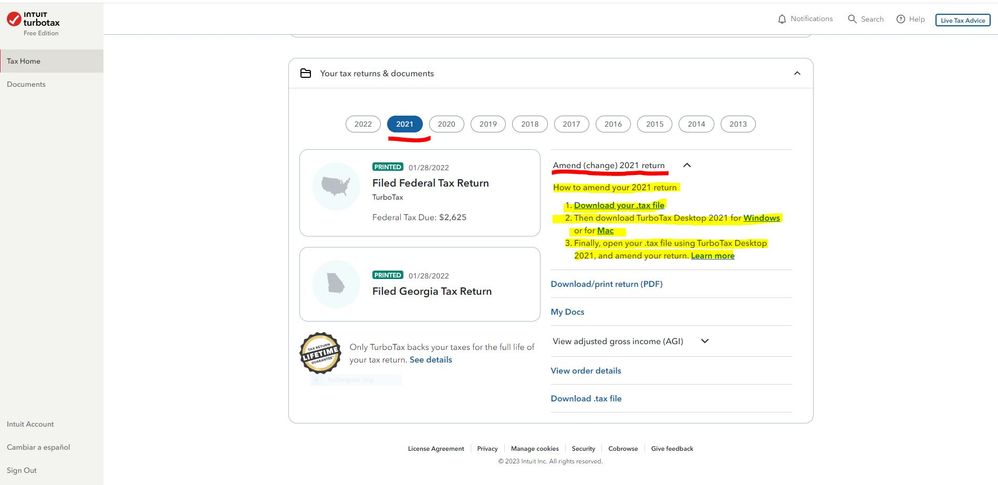
Task: Switch language via Cambiar a español
Action: 38,447
